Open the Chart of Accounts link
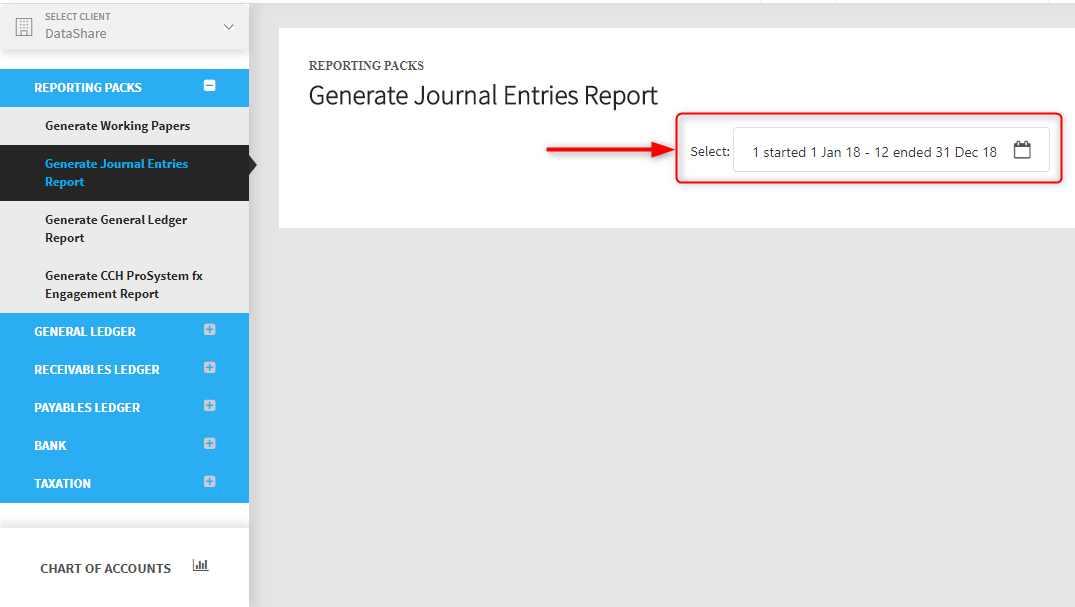This screenshot has width=1075, height=607. click(x=106, y=569)
